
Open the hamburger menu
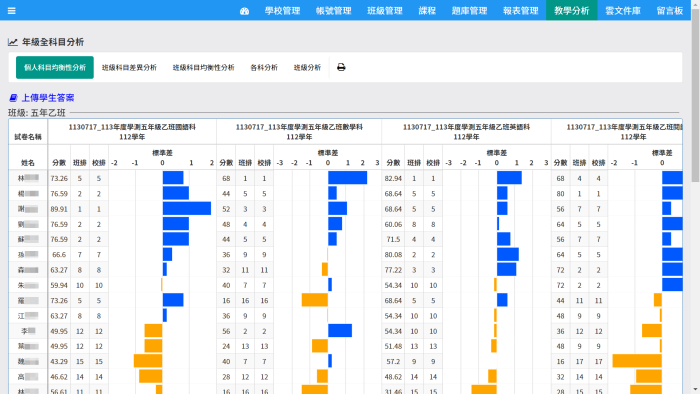pyautogui.click(x=12, y=10)
